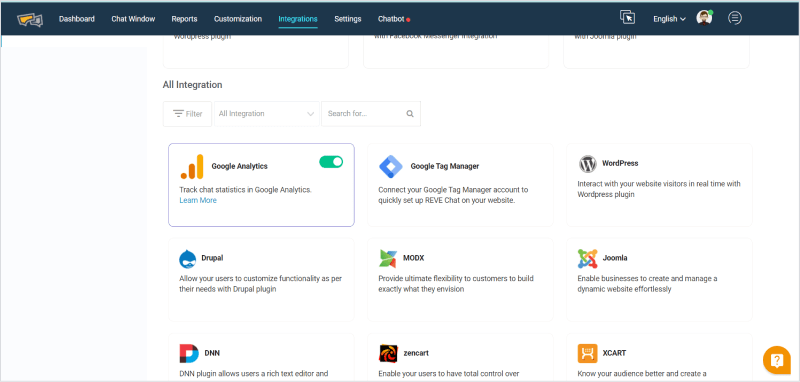Open the English language dropdown
This screenshot has height=382, width=800.
click(669, 19)
